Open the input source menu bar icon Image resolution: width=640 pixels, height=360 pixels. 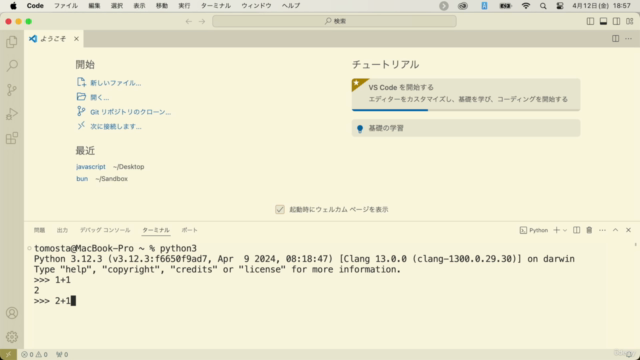[484, 6]
